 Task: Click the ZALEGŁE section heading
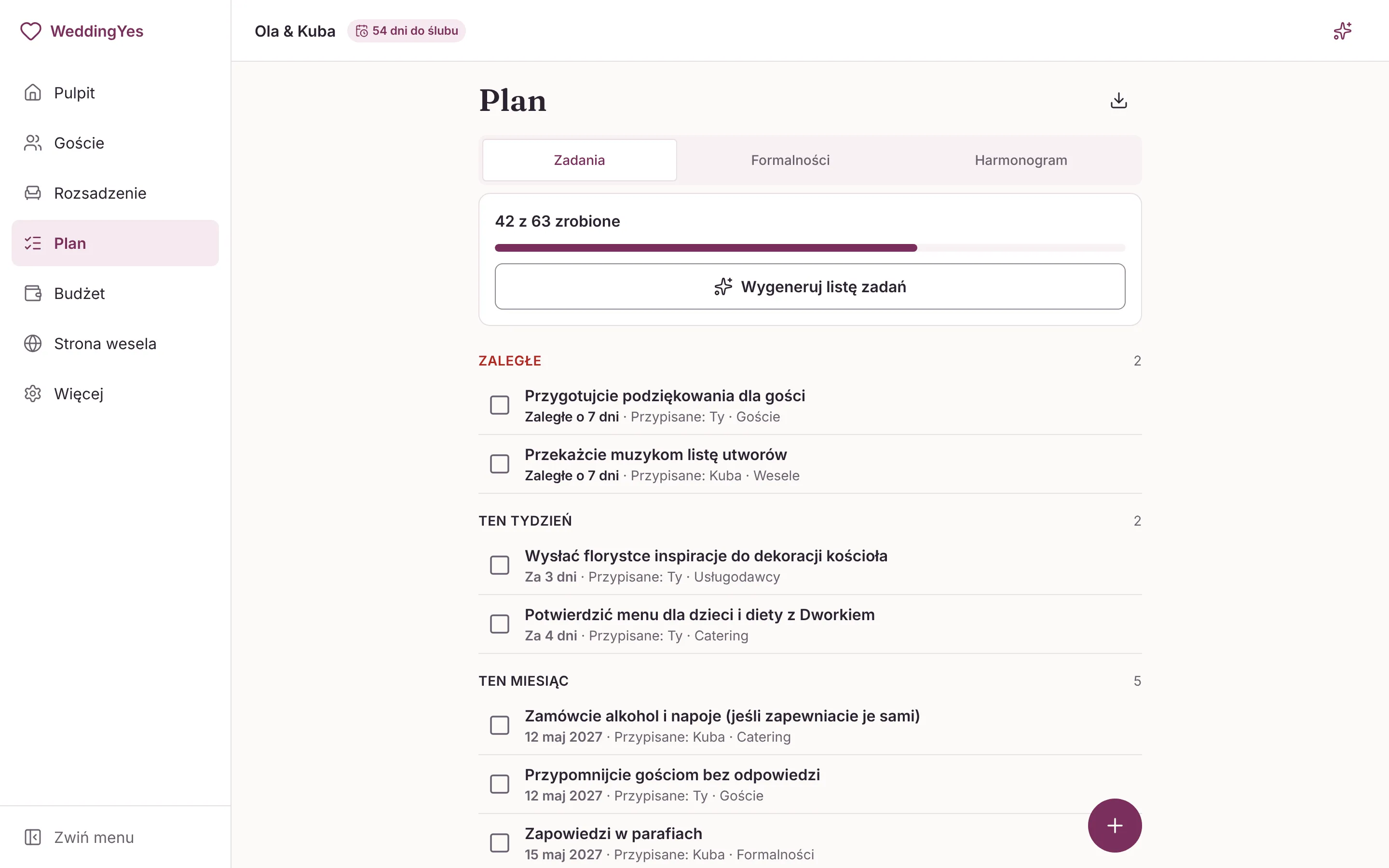point(510,361)
